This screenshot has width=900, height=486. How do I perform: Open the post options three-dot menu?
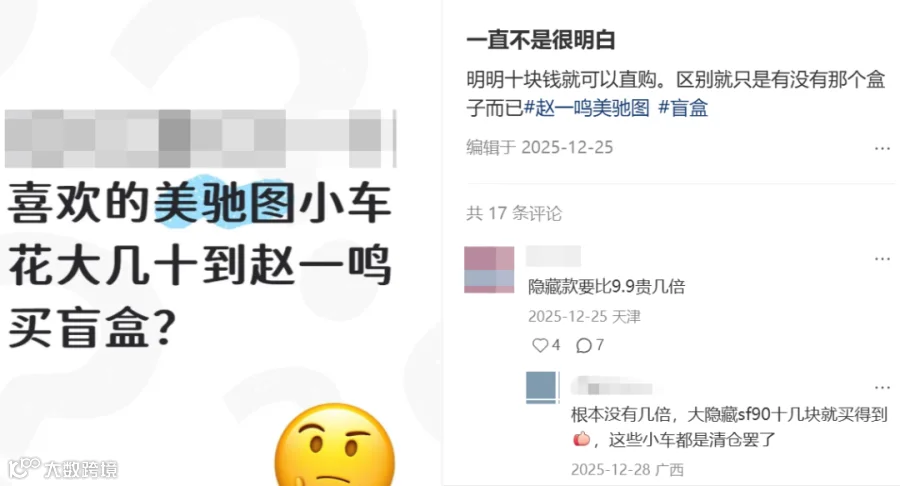tap(882, 149)
